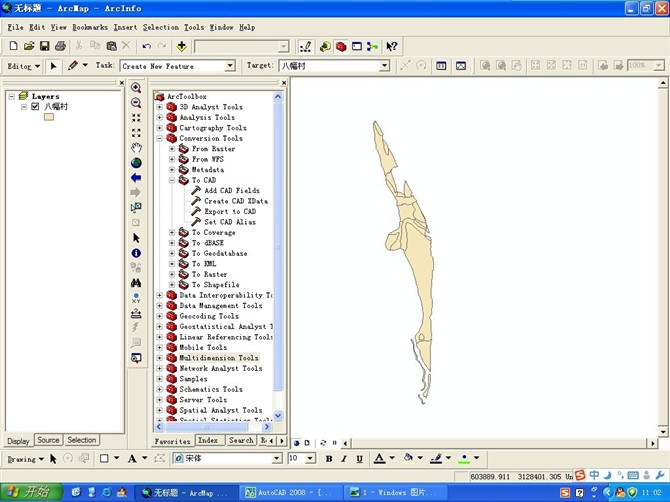Open the Editor dropdown button
670x502 pixels.
[23, 66]
